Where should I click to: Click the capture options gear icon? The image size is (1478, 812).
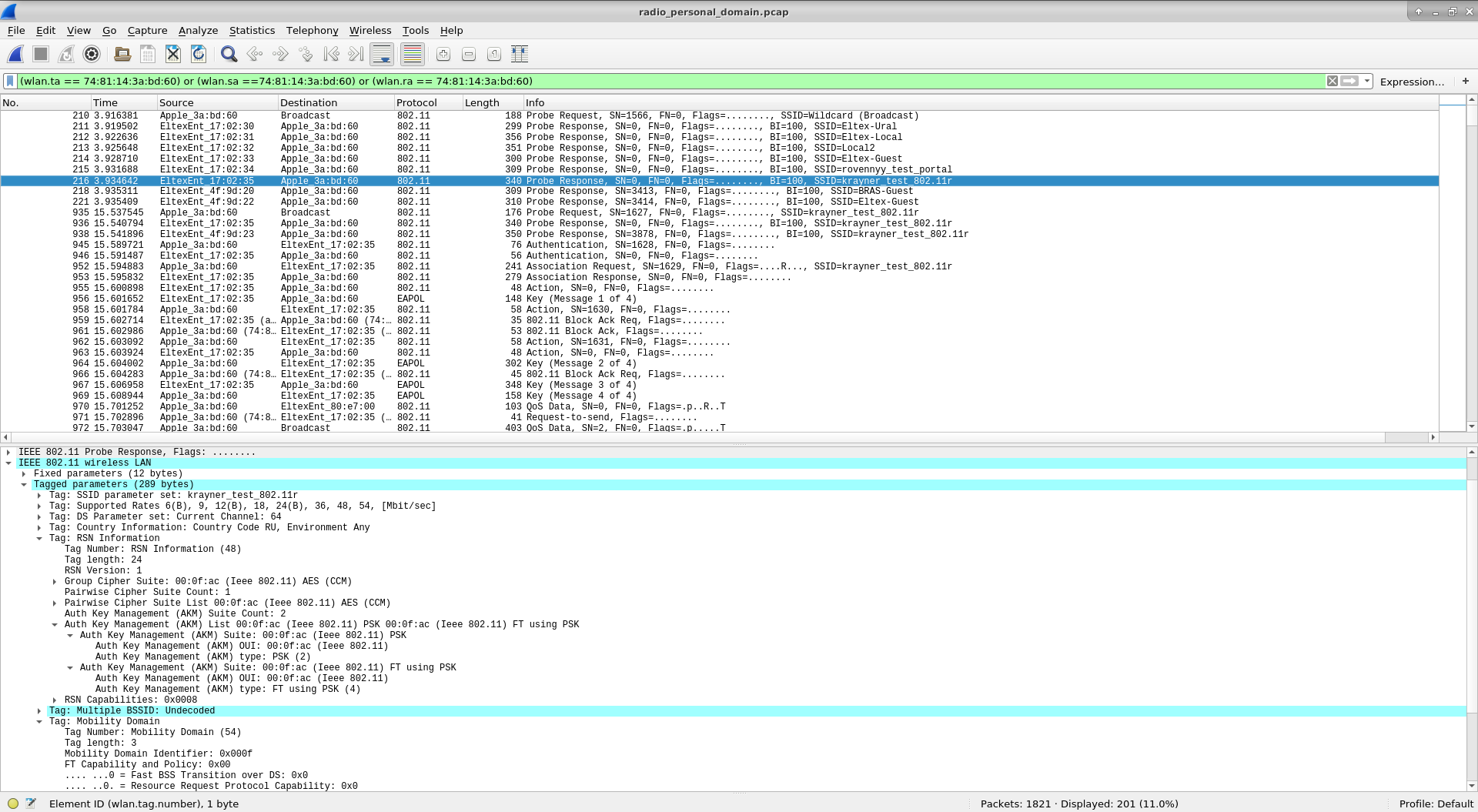(x=92, y=54)
